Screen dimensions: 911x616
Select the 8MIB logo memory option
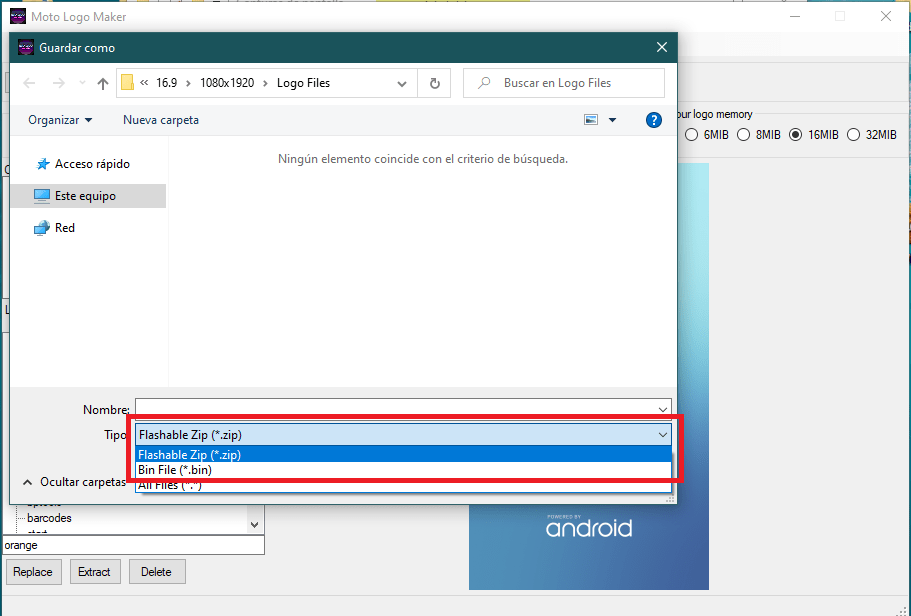tap(744, 135)
